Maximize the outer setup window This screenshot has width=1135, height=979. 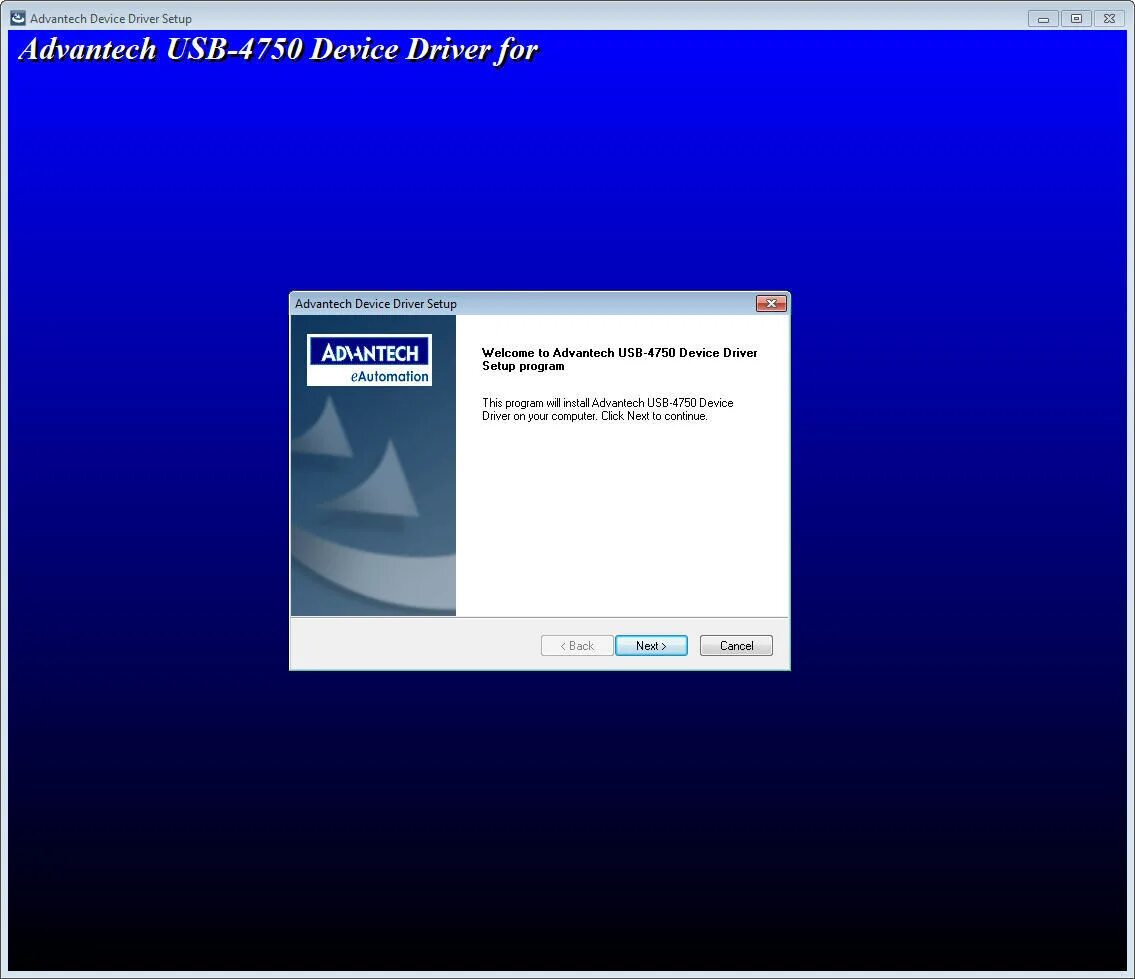(x=1076, y=19)
